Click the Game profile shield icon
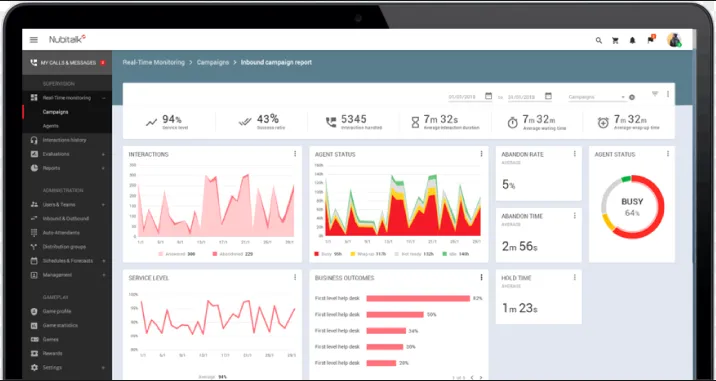Viewport: 716px width, 381px height. coord(34,312)
